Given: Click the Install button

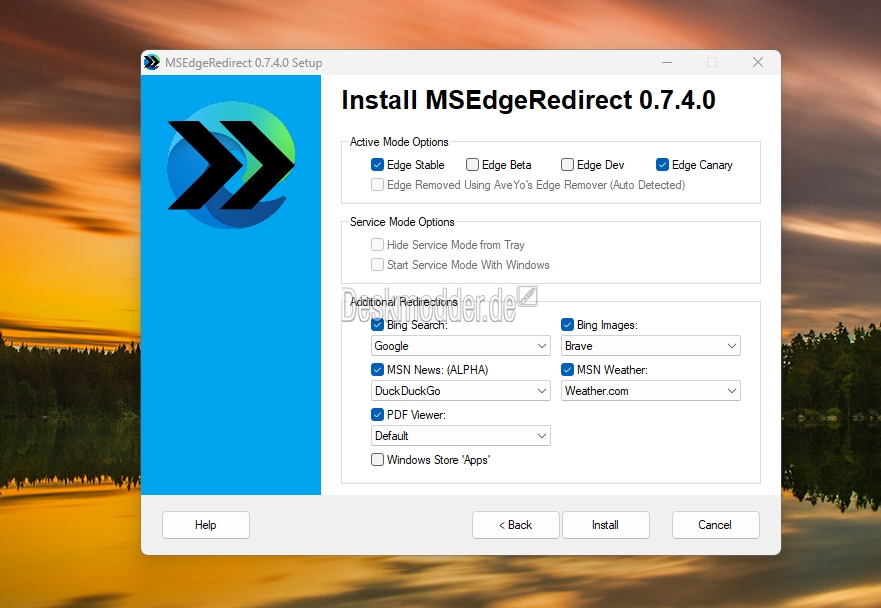Looking at the screenshot, I should [x=606, y=525].
